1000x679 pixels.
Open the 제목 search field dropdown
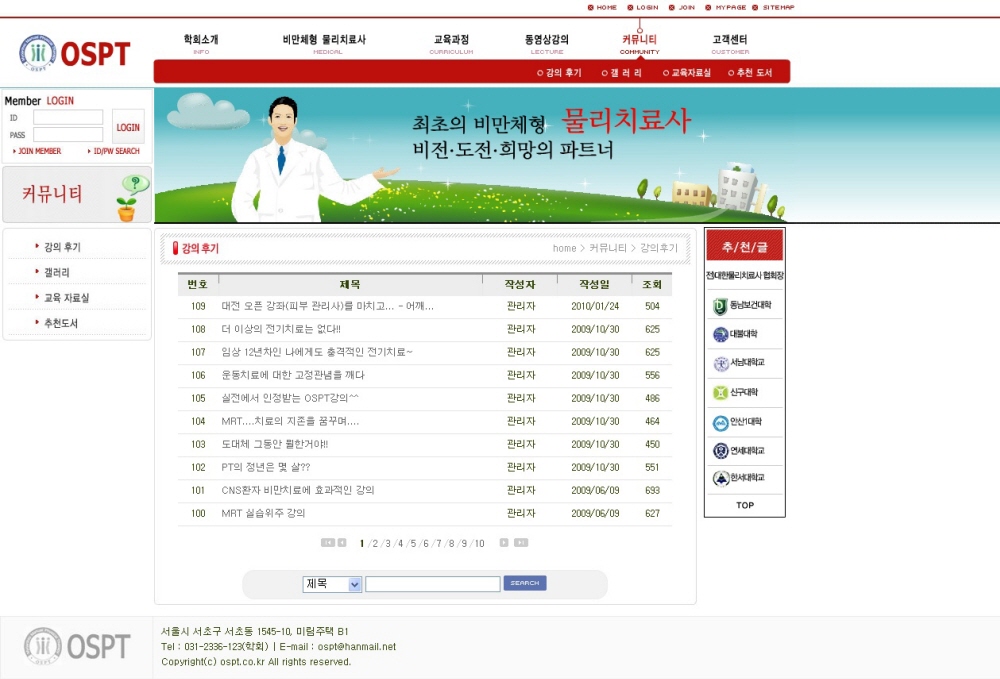tap(332, 584)
